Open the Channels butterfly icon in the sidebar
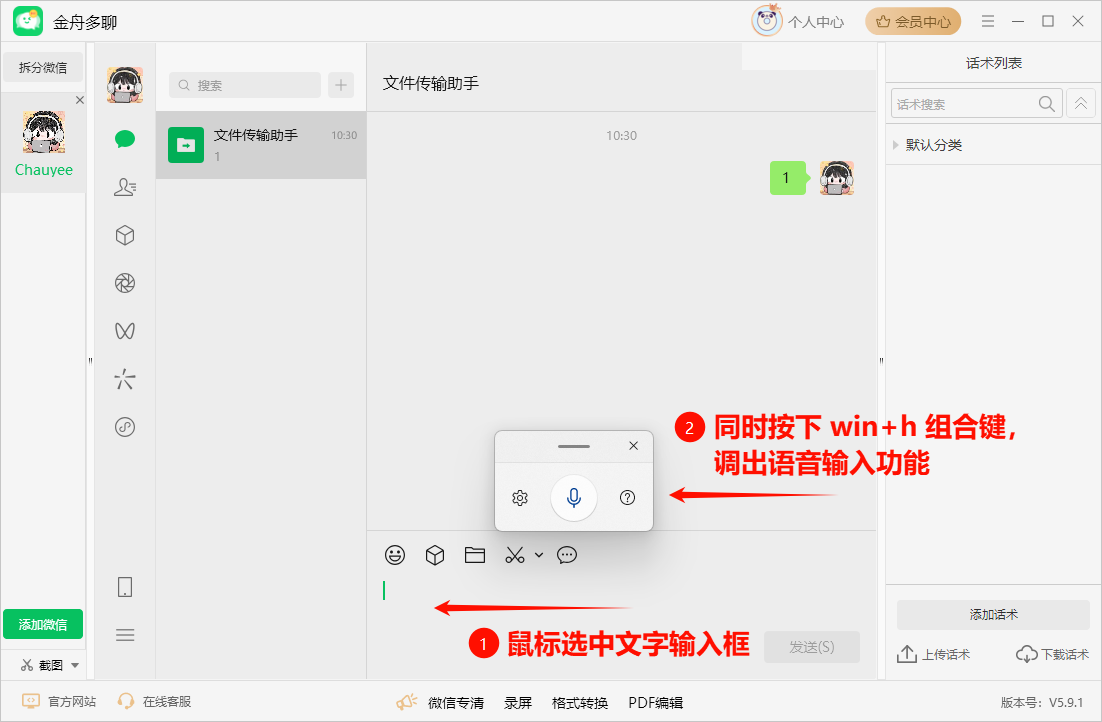This screenshot has width=1102, height=722. [125, 330]
